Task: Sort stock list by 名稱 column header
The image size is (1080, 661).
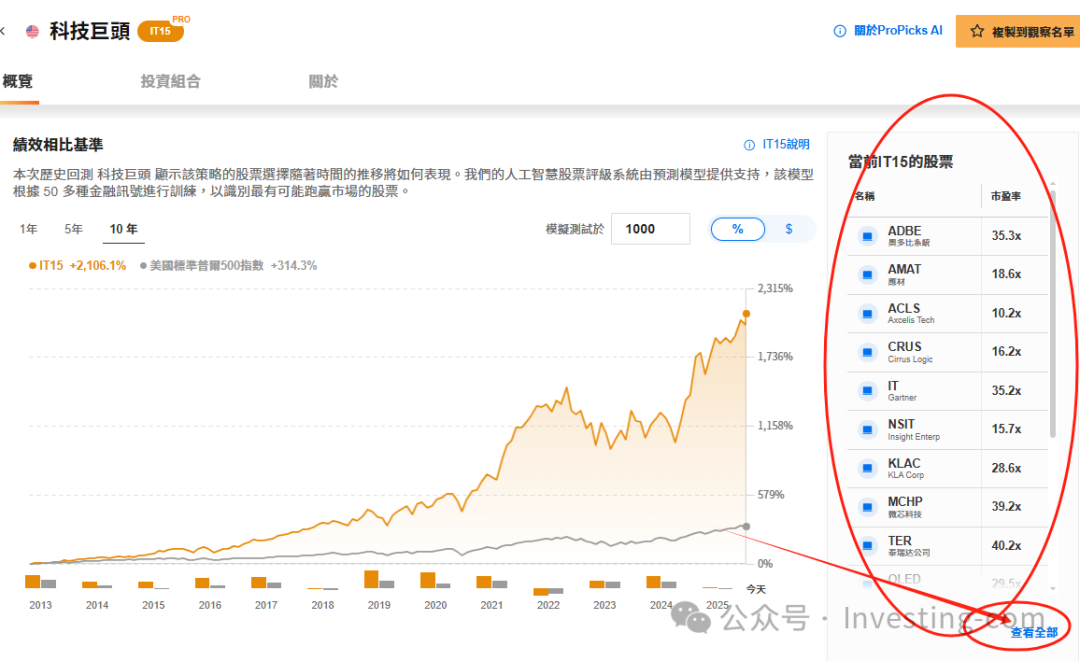Action: 865,196
